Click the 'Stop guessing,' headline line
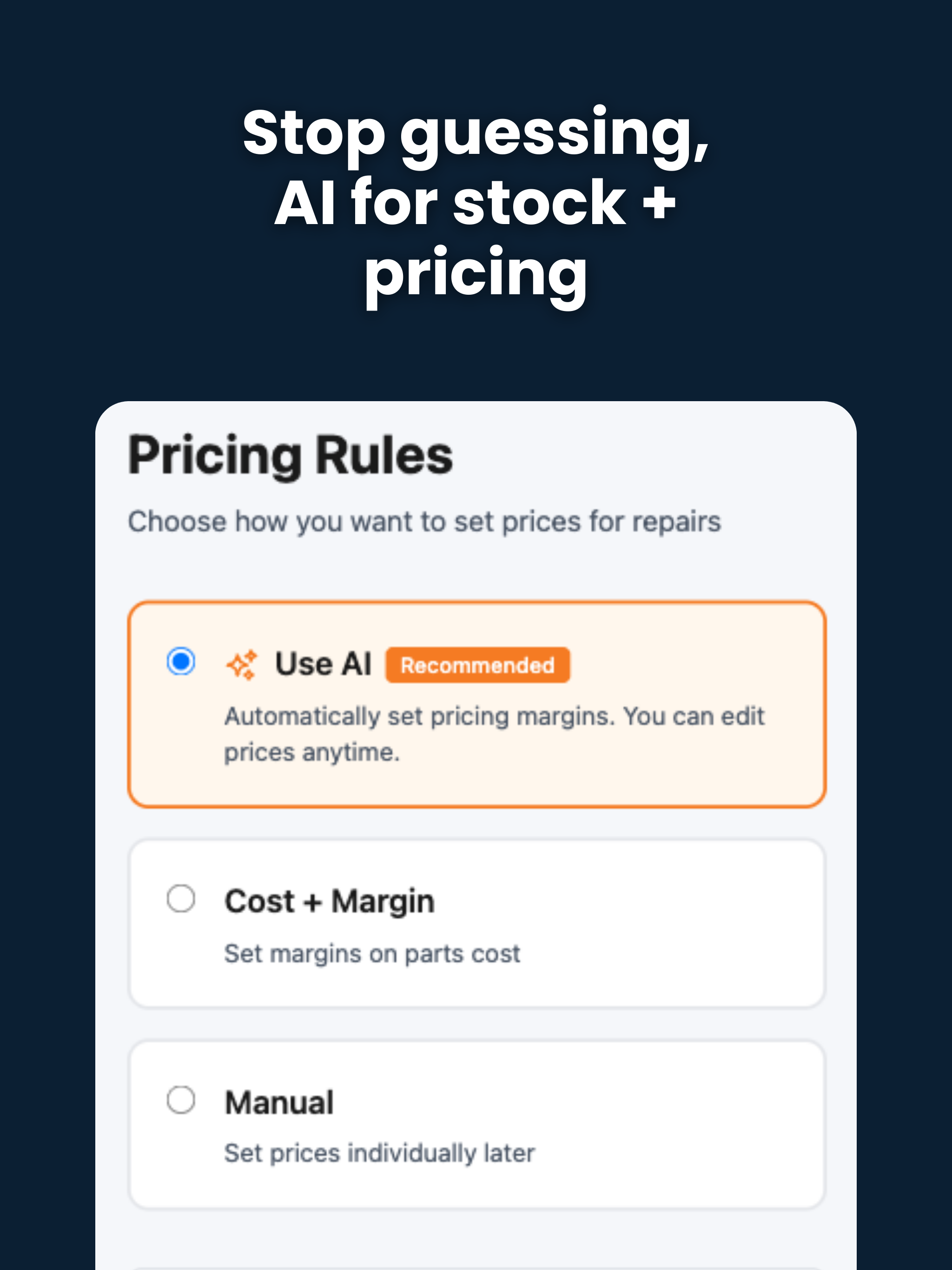 [x=476, y=134]
